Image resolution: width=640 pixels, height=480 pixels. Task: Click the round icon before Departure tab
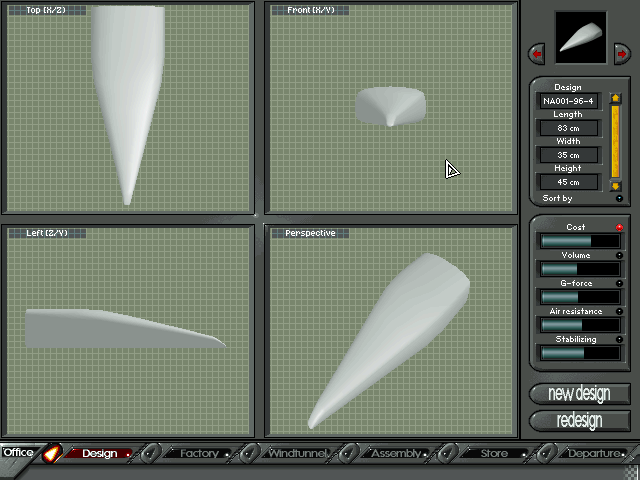(x=547, y=453)
